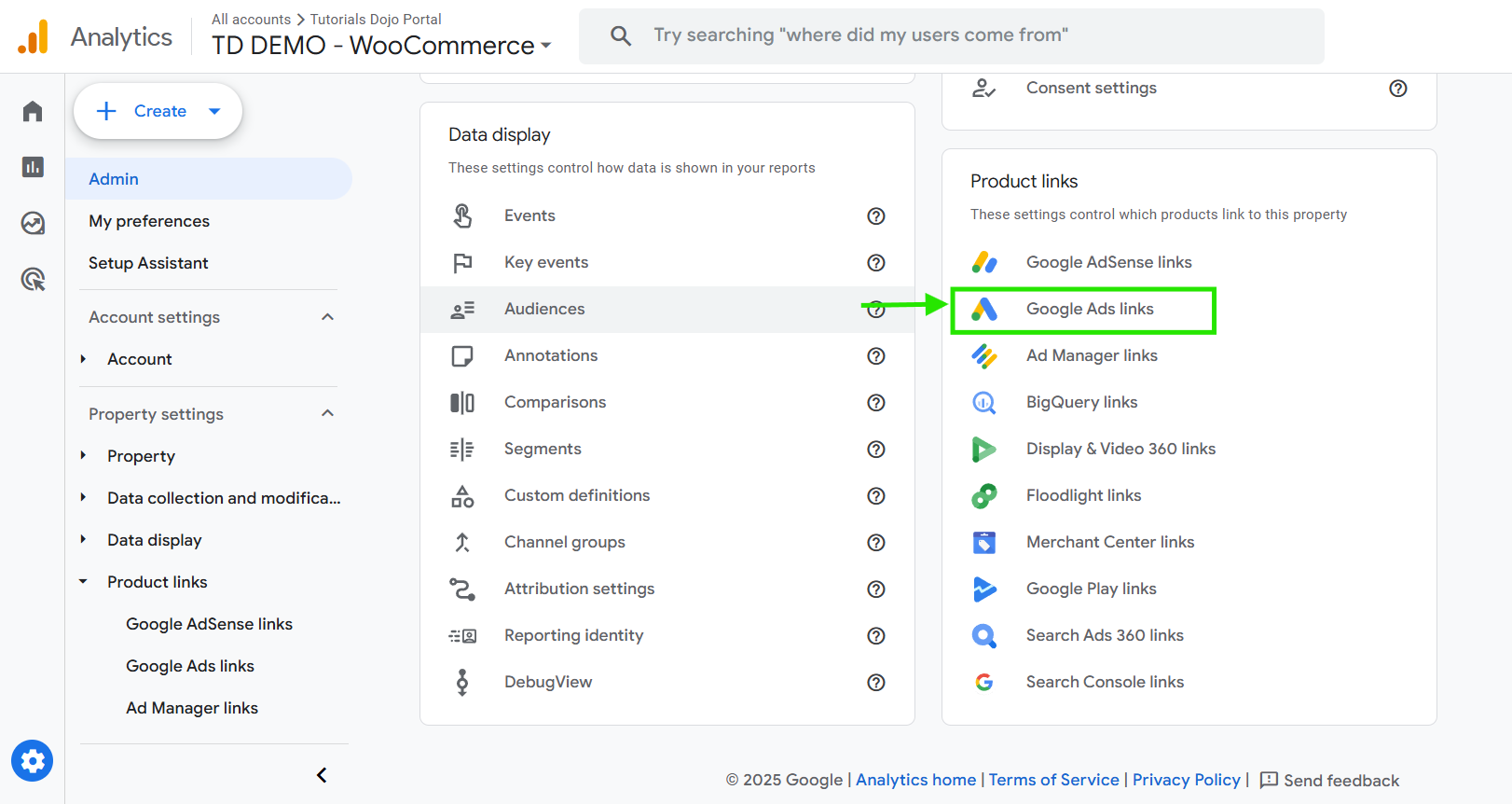The image size is (1512, 804).
Task: Click the Floodlight logo icon
Action: point(984,495)
